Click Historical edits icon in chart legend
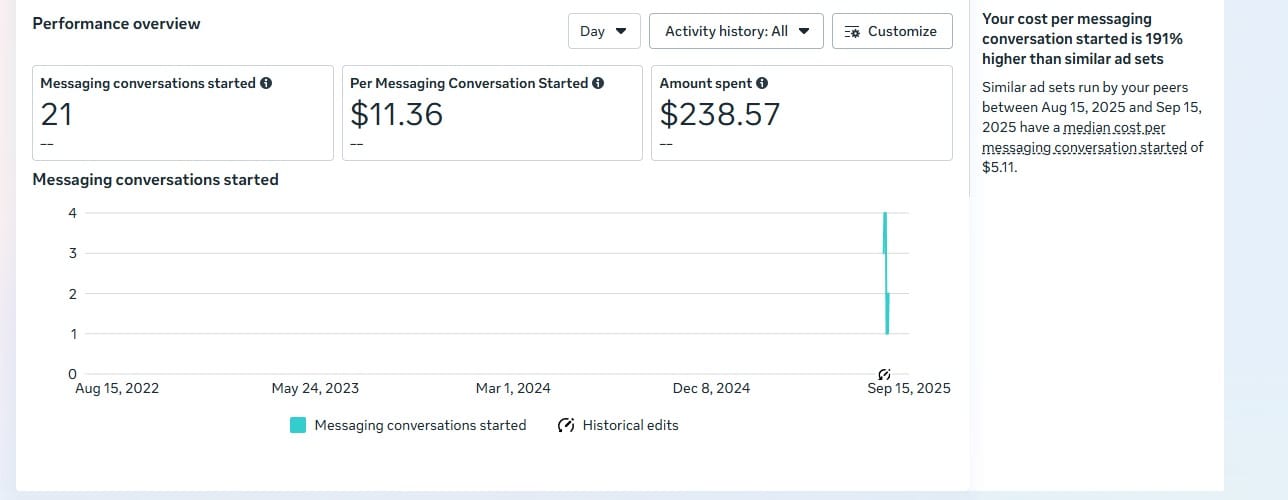The height and width of the screenshot is (500, 1288). pyautogui.click(x=566, y=425)
